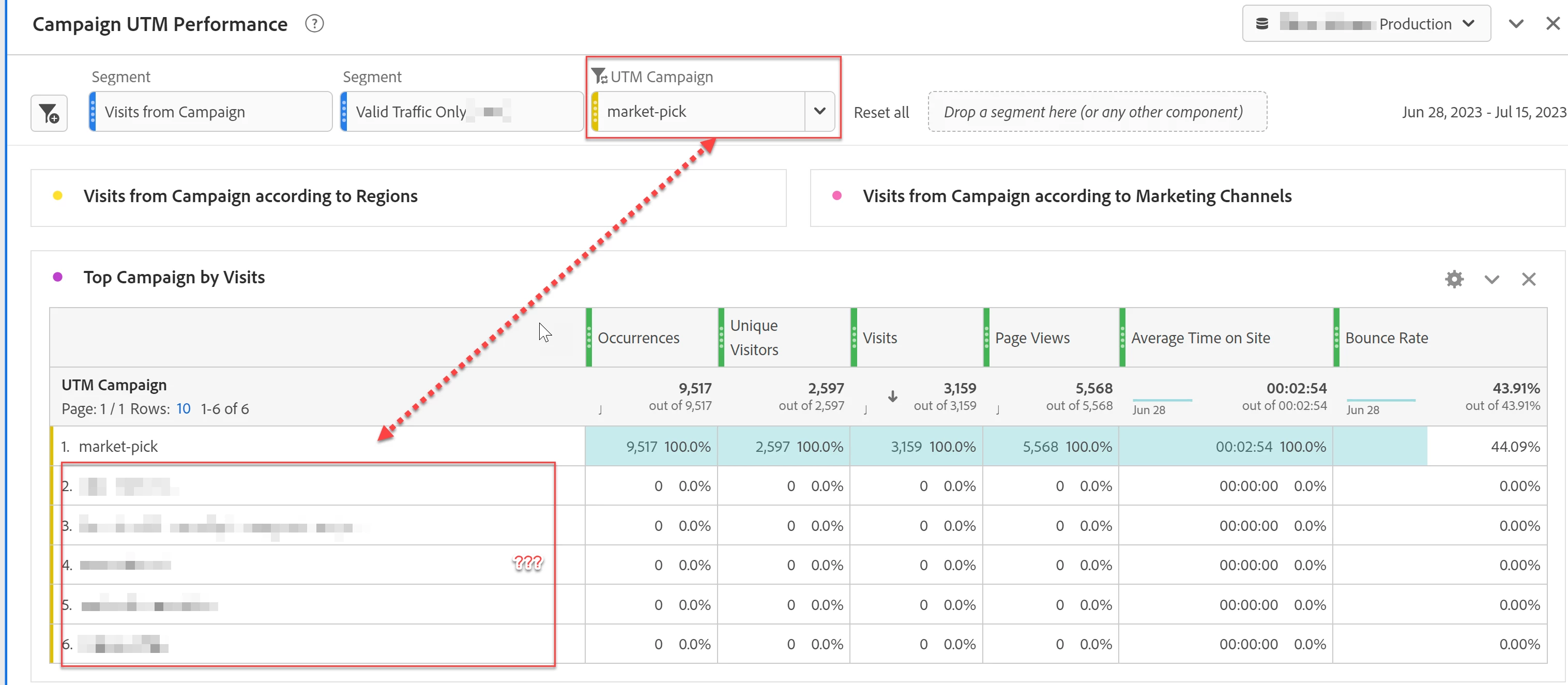The image size is (1568, 685).
Task: Click the UTM Campaign filter funnel icon
Action: coord(599,76)
